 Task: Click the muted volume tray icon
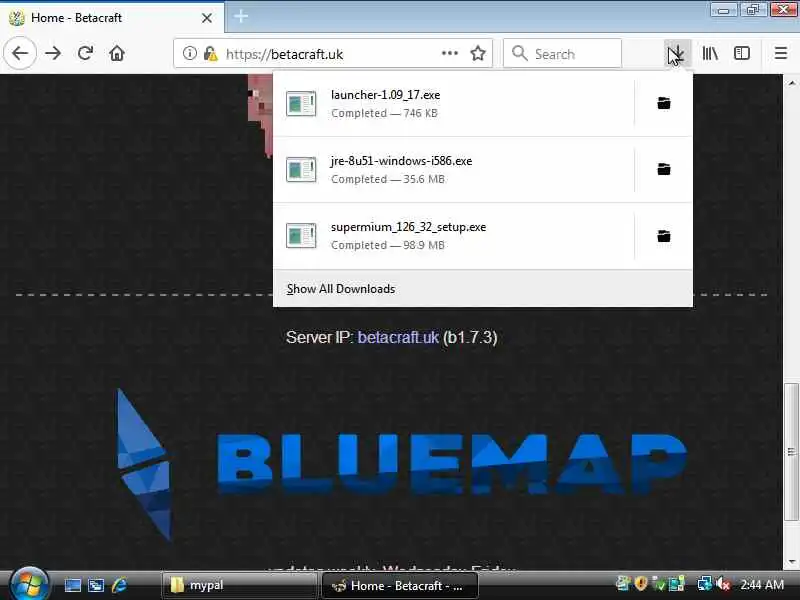(723, 583)
